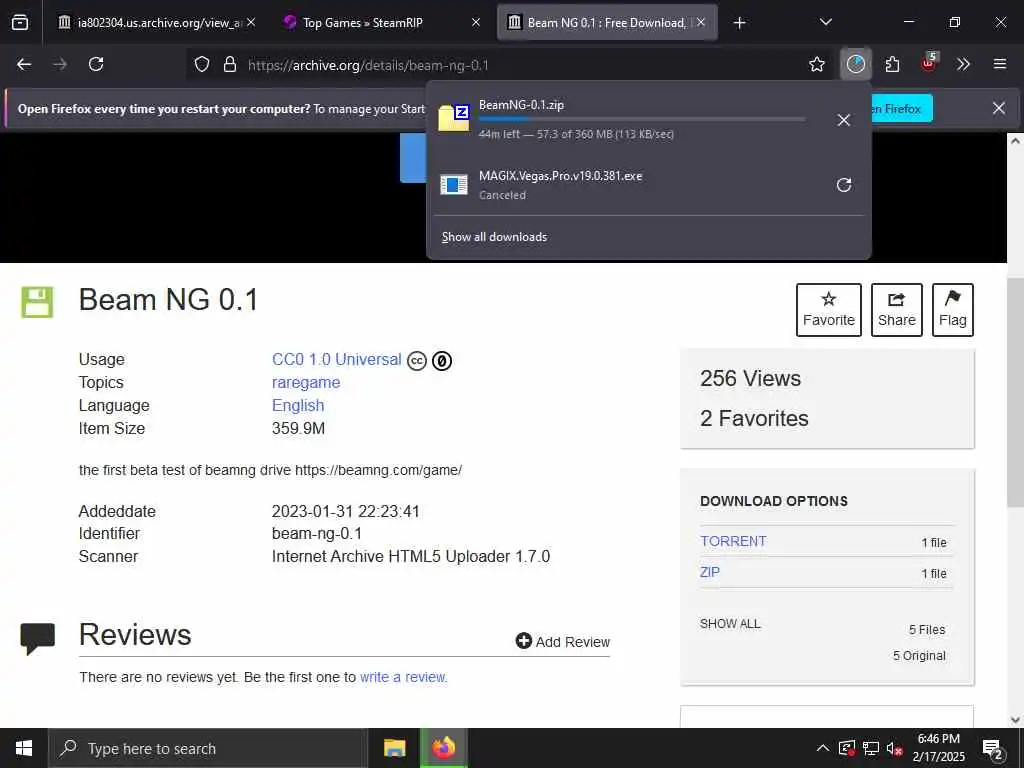Viewport: 1024px width, 768px height.
Task: Show hidden system tray icons
Action: click(x=823, y=748)
